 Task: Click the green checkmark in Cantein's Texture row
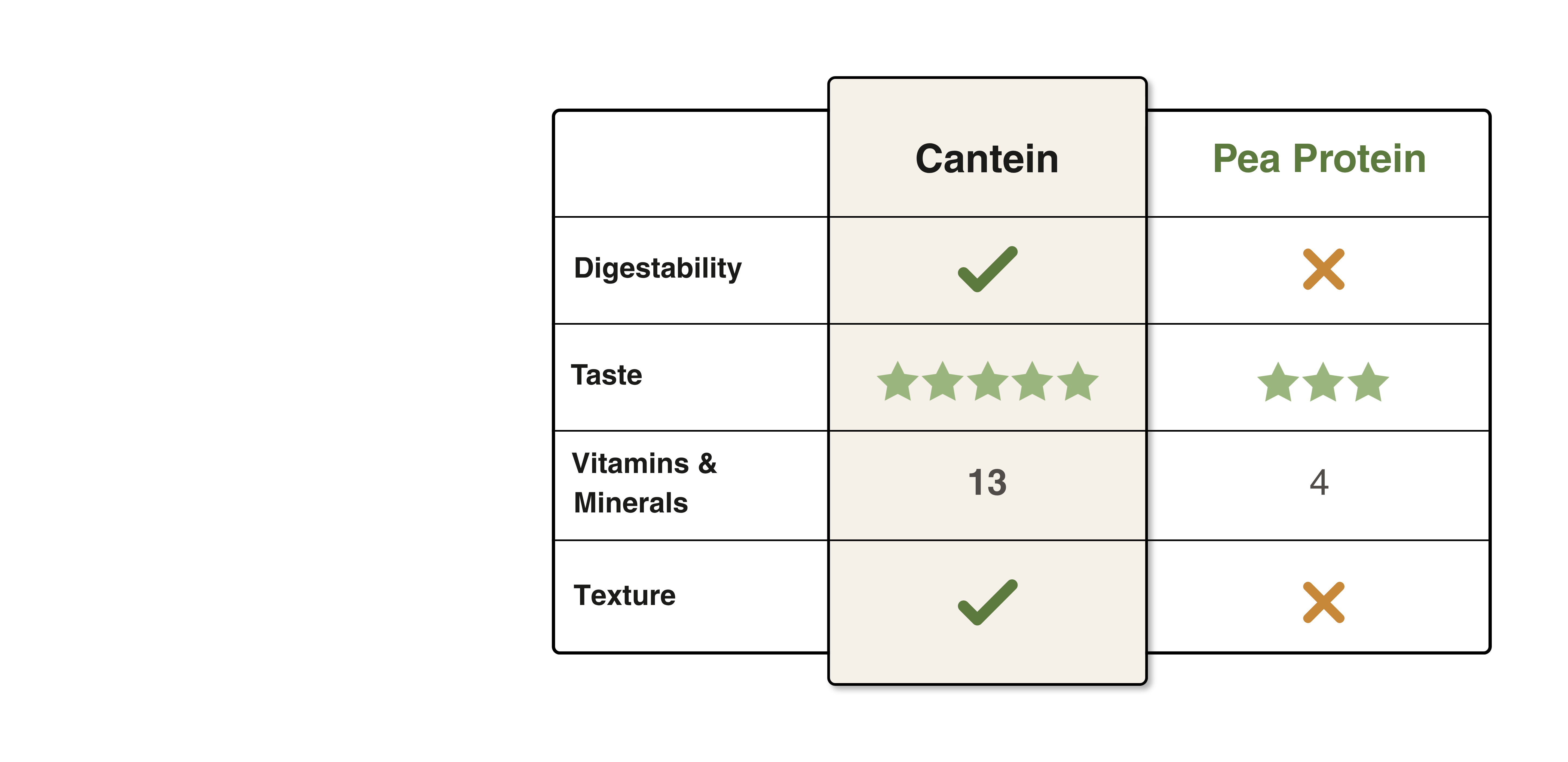click(x=987, y=602)
